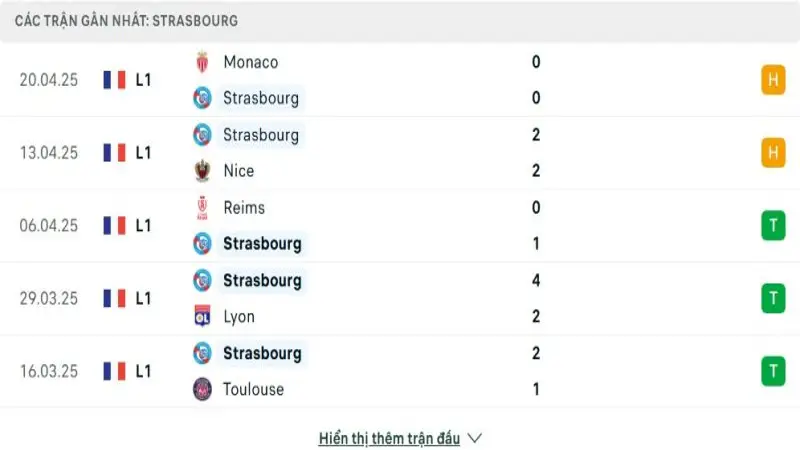The width and height of the screenshot is (800, 450).
Task: Click the green T badge for Reims match
Action: click(773, 226)
